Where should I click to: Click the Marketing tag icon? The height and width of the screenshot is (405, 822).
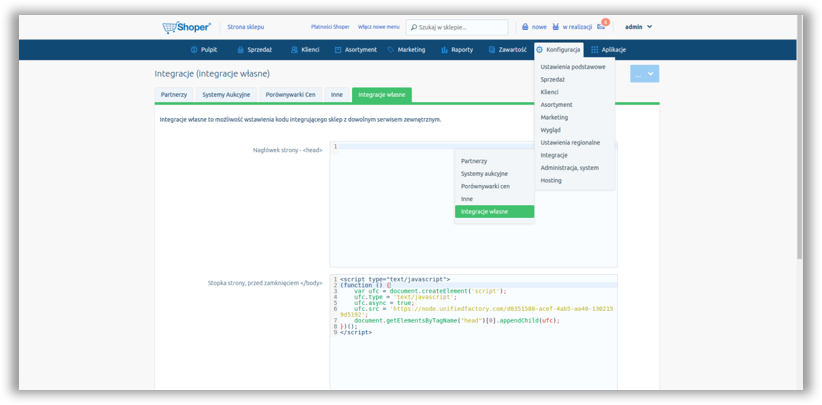click(x=391, y=50)
